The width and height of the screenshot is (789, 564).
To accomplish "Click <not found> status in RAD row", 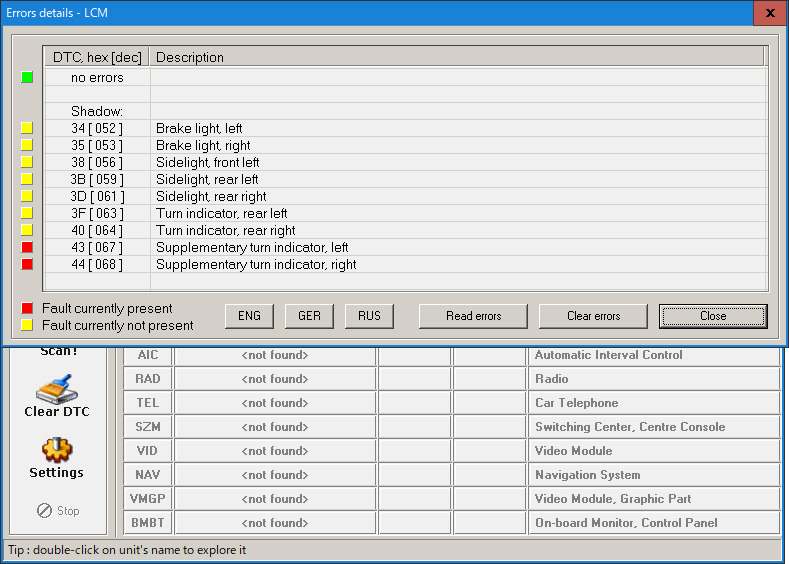I will (x=275, y=379).
